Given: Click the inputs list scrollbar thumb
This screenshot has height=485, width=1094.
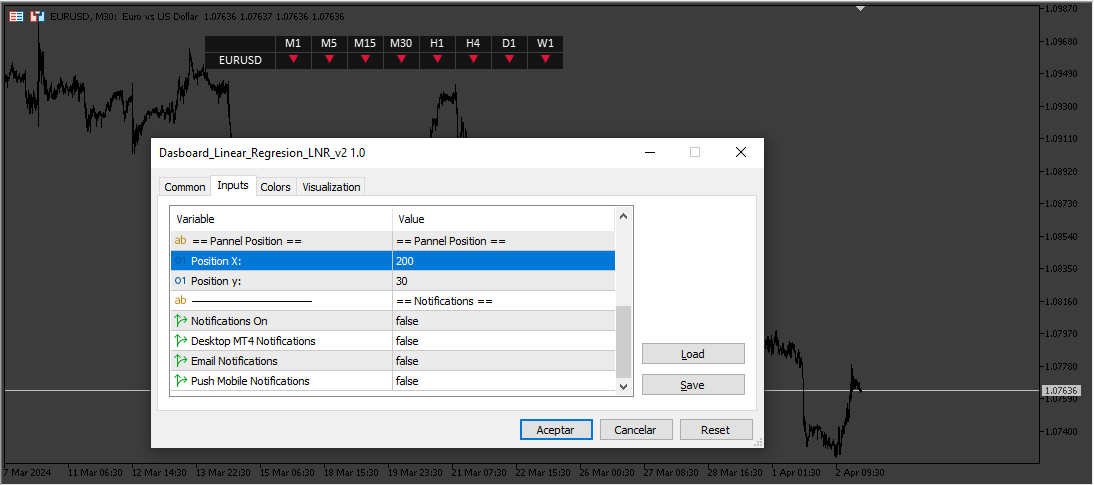Looking at the screenshot, I should coord(624,341).
